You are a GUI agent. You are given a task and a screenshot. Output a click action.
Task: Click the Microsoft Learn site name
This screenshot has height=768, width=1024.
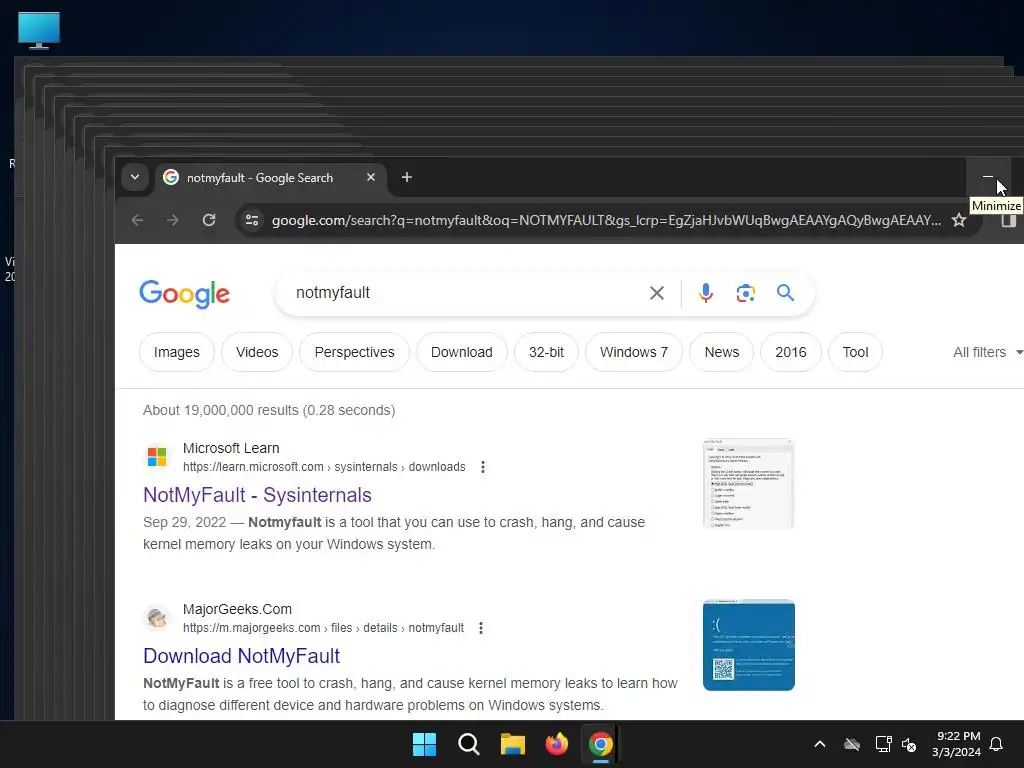pos(231,448)
